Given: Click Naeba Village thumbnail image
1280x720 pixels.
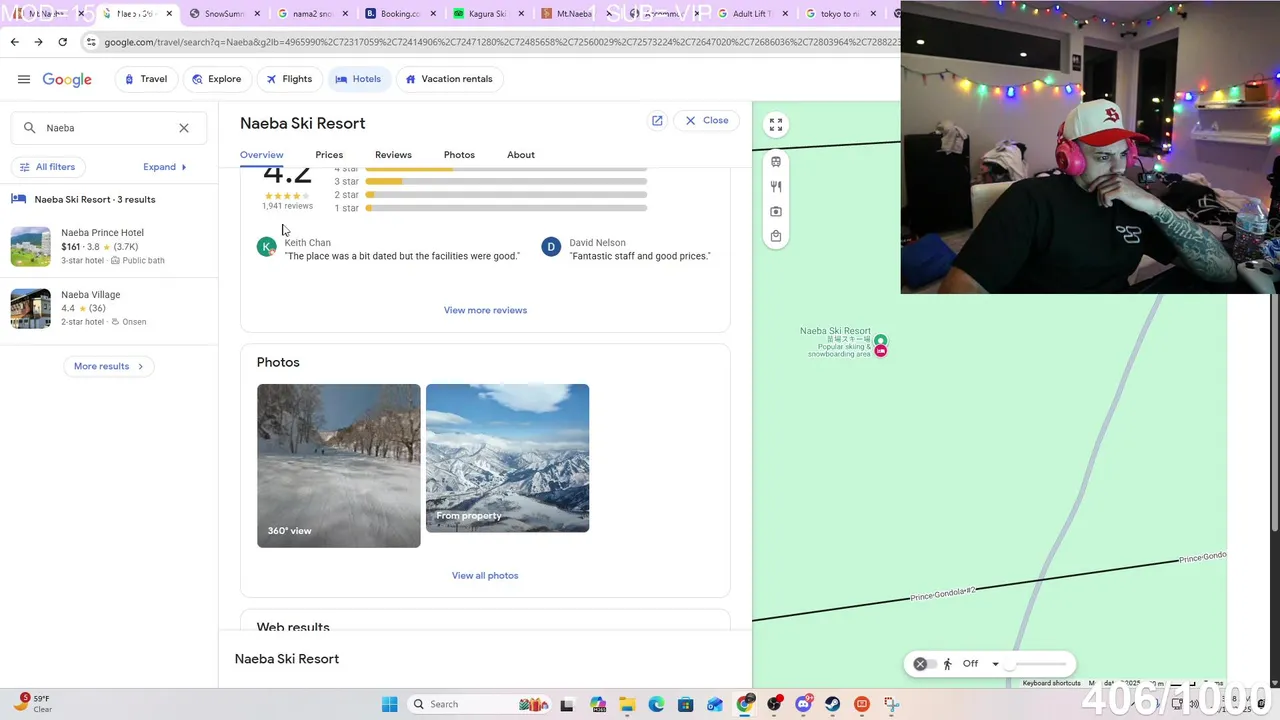Looking at the screenshot, I should 31,309.
